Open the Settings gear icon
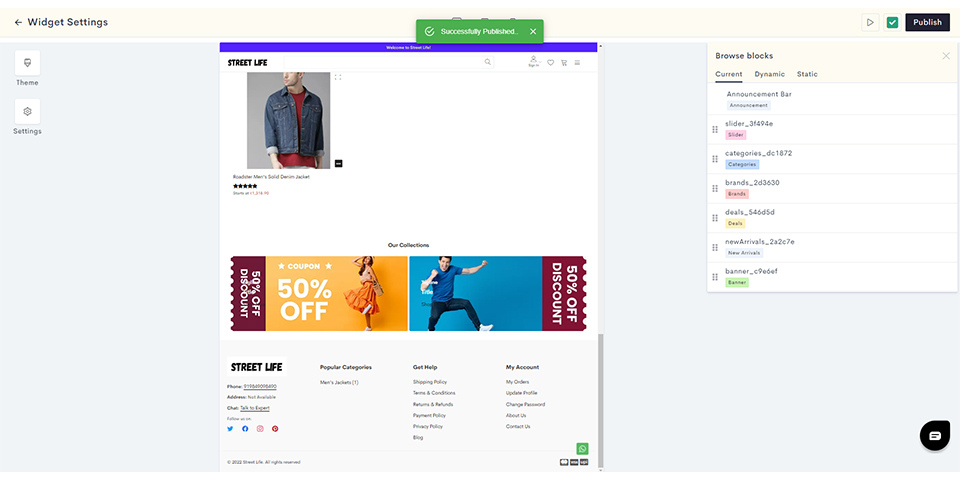The width and height of the screenshot is (960, 480). pos(28,111)
